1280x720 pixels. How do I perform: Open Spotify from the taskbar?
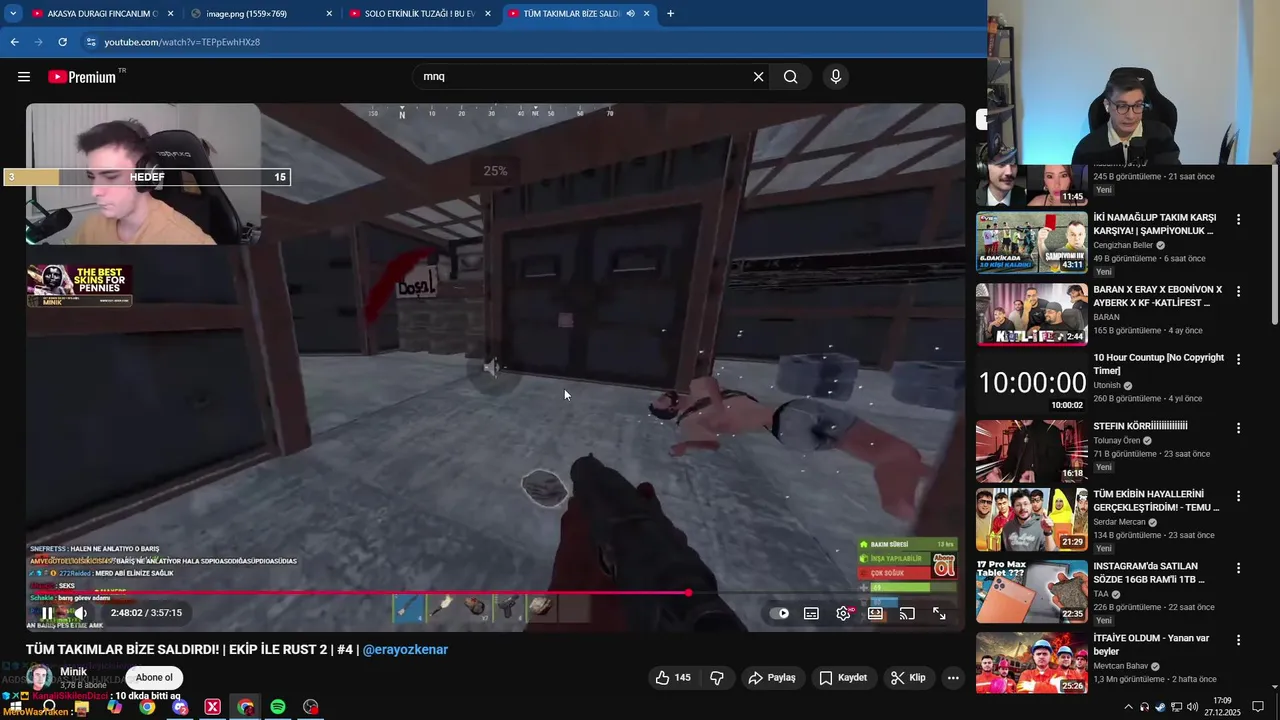point(278,707)
